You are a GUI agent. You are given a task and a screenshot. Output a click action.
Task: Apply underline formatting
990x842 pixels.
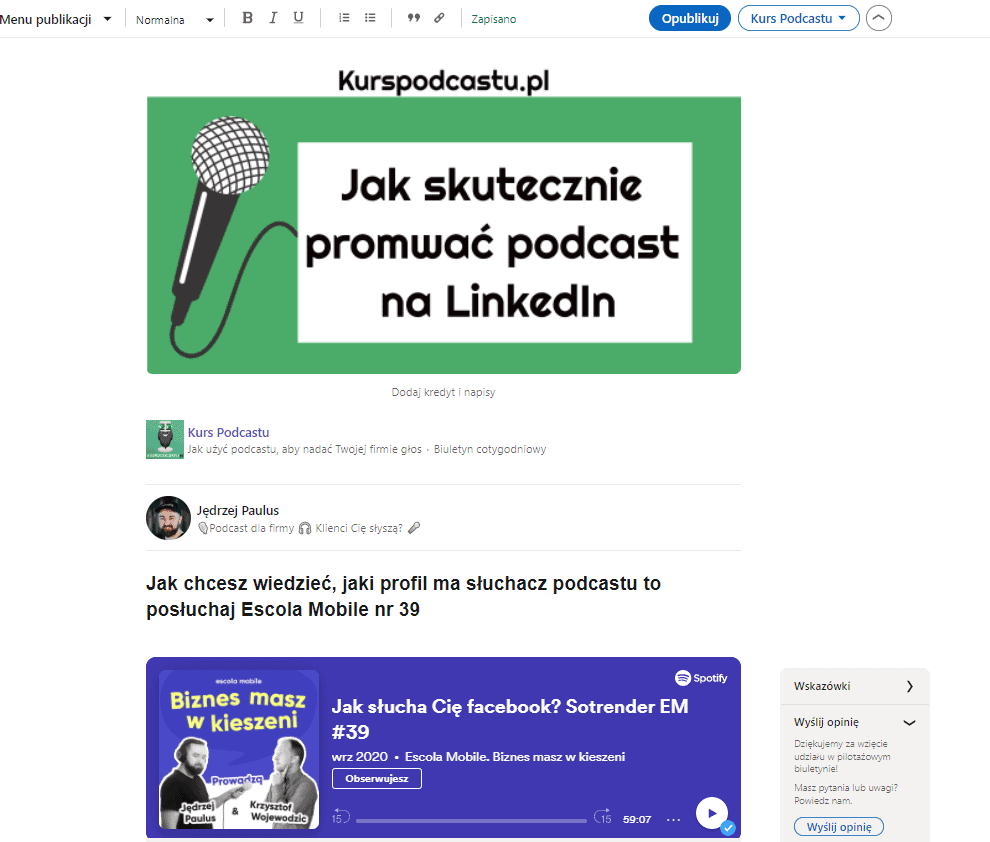pos(299,17)
